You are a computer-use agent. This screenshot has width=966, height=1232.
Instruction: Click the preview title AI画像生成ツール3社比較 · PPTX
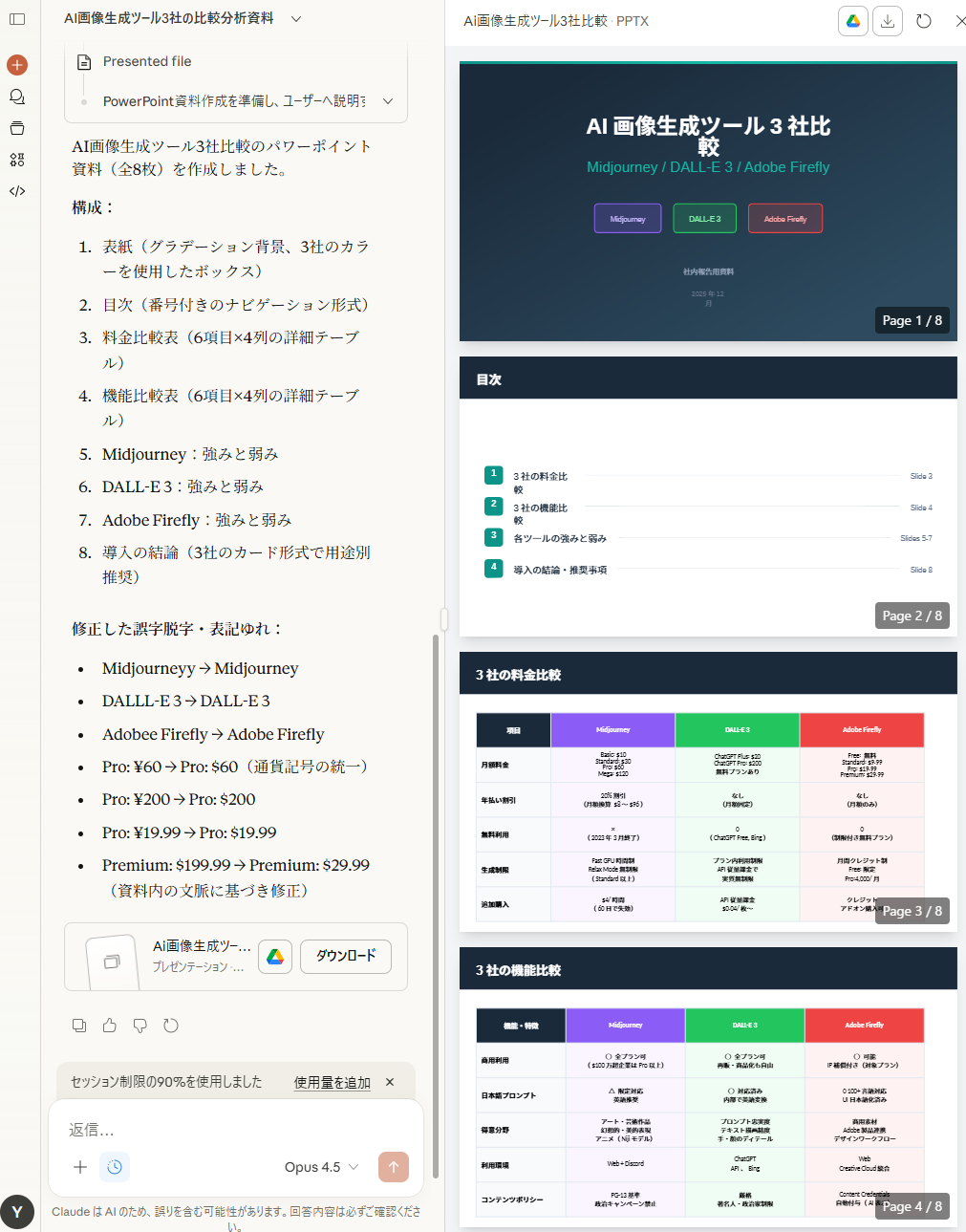(556, 21)
